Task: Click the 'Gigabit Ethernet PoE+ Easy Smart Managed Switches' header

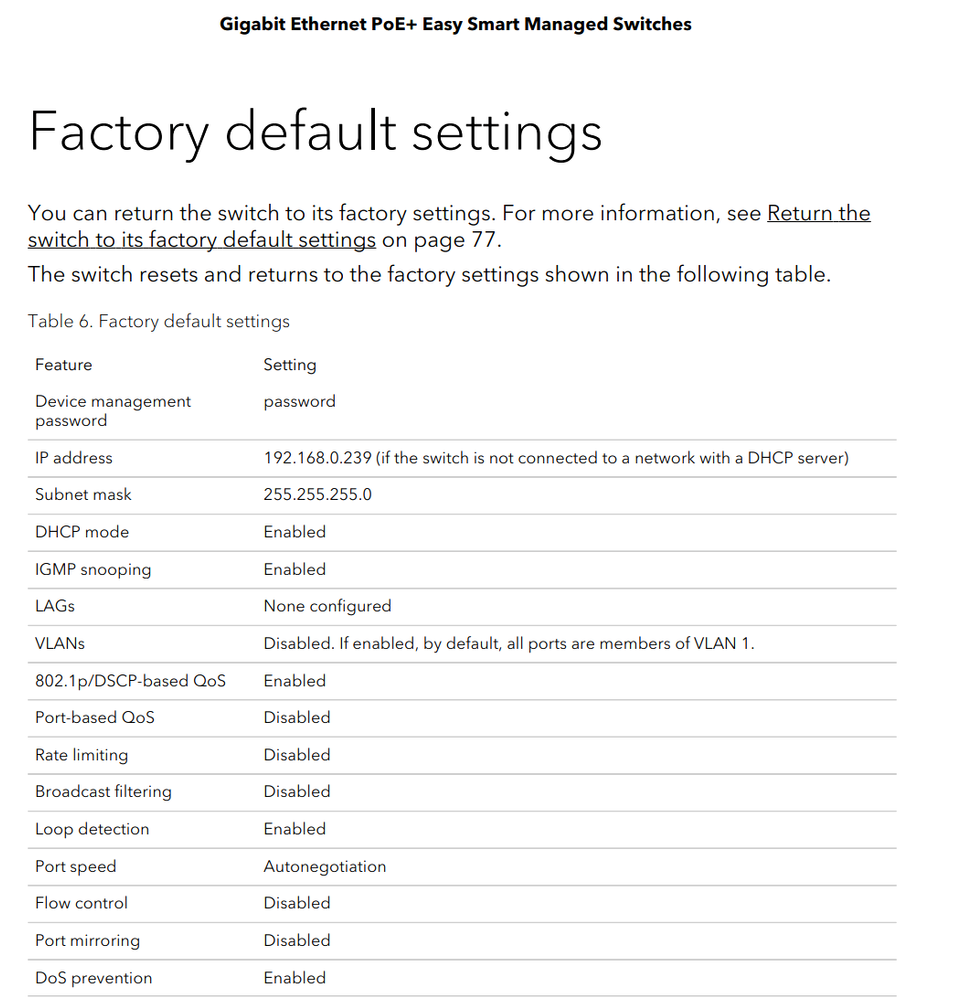Action: pyautogui.click(x=455, y=23)
